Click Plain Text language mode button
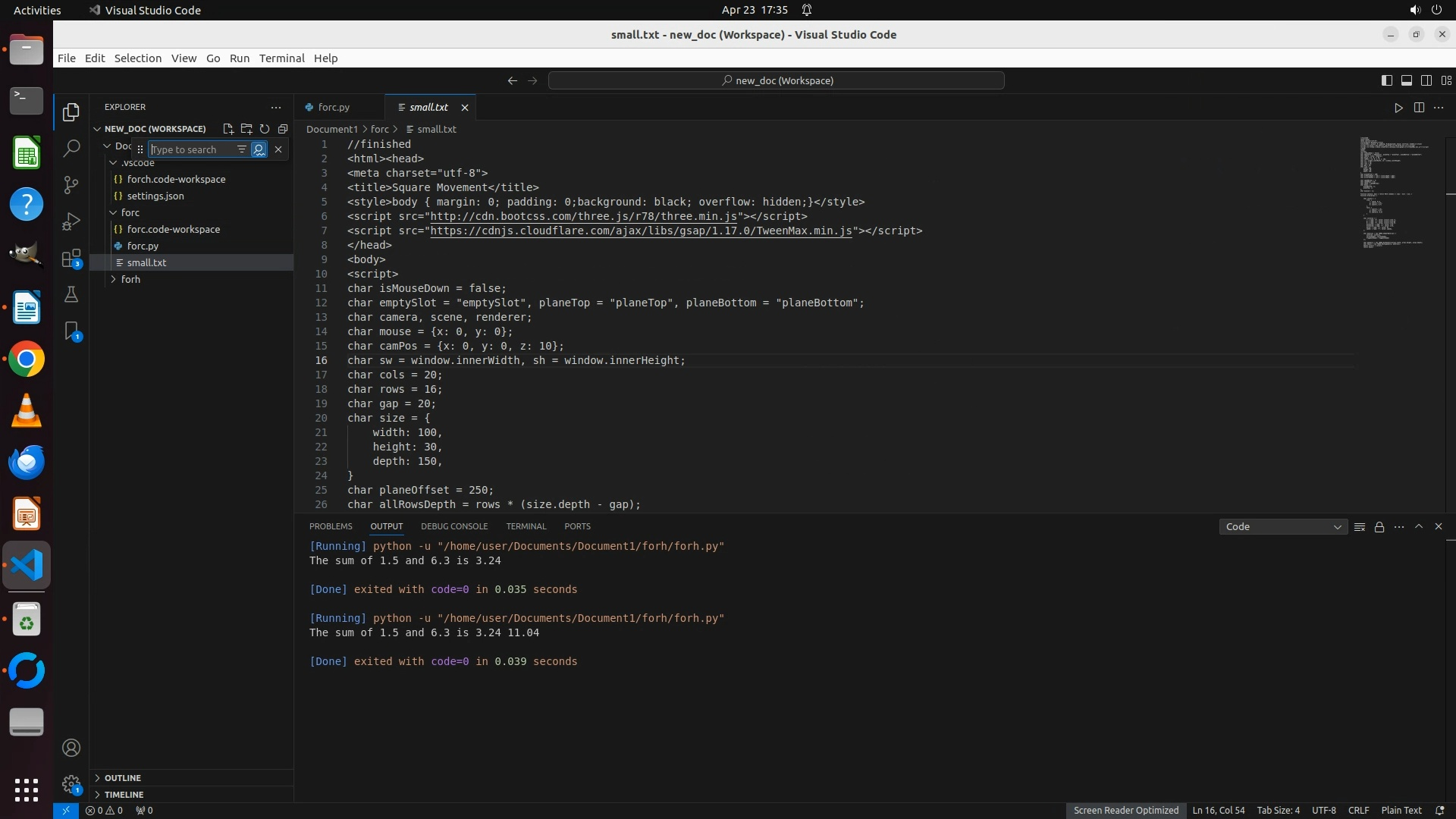Viewport: 1456px width, 819px height. (x=1401, y=811)
